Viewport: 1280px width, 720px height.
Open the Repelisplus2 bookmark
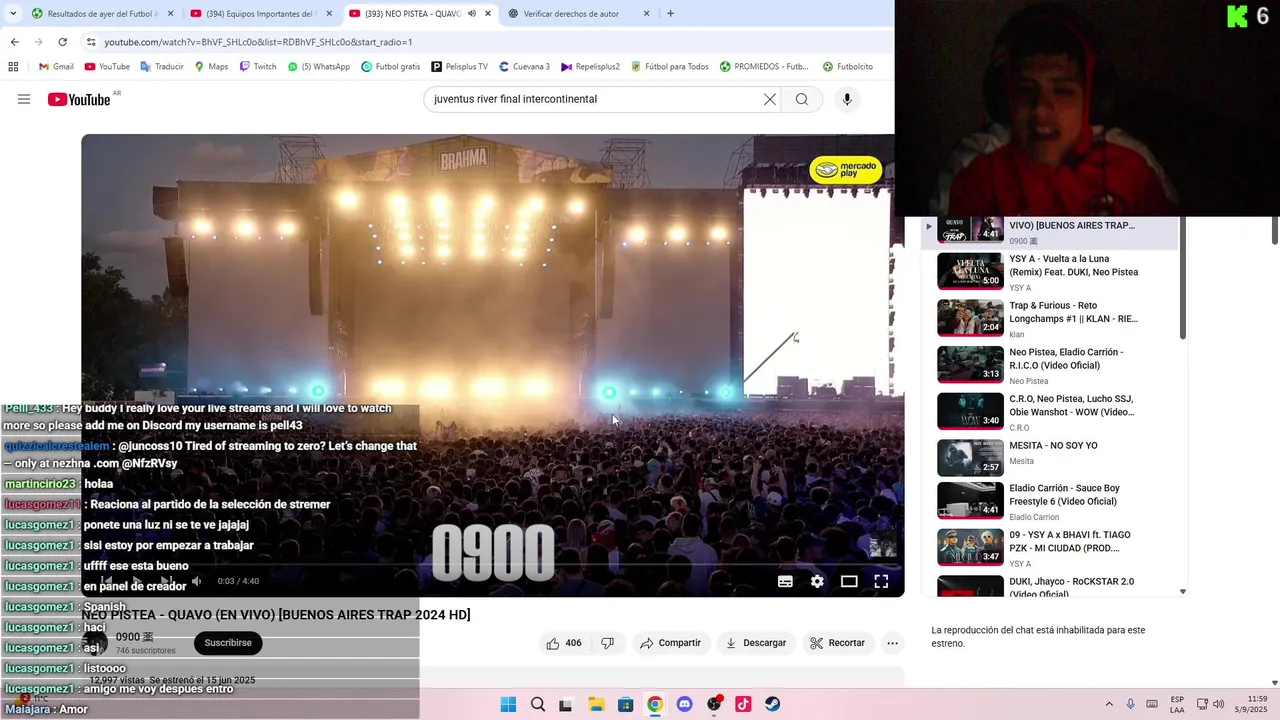[x=590, y=67]
